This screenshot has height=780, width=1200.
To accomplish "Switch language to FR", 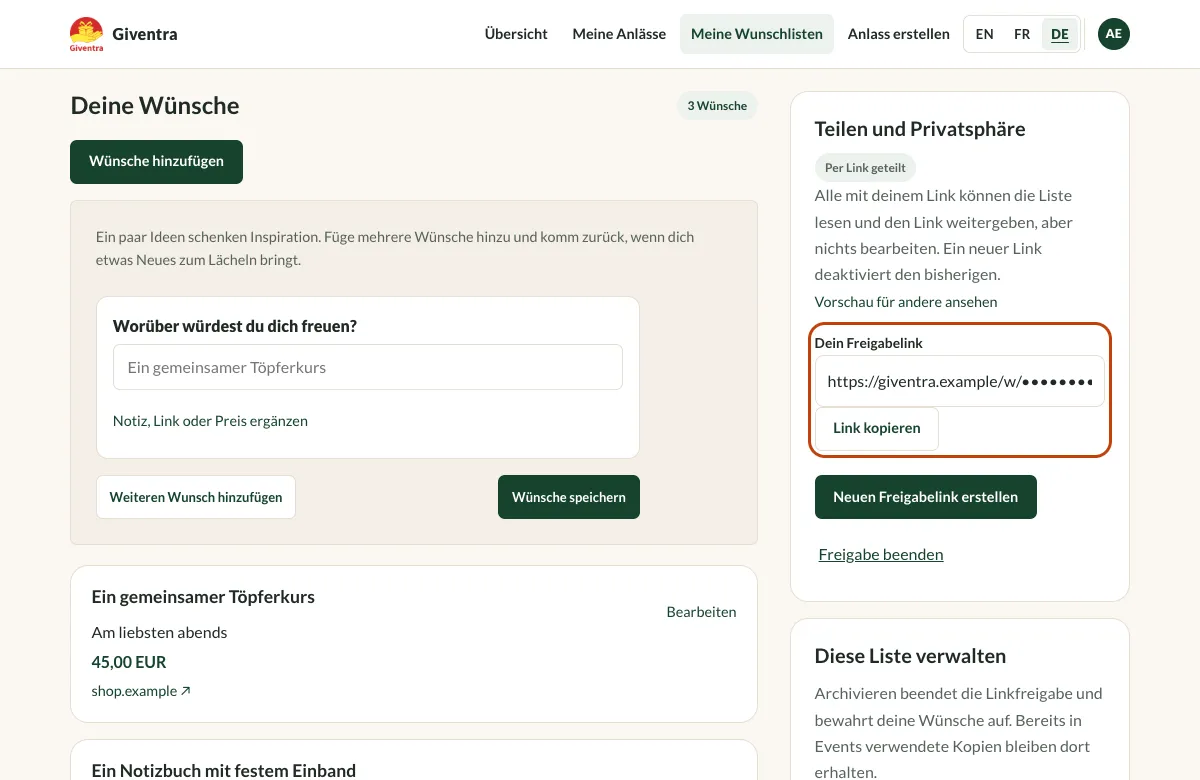I will point(1022,34).
